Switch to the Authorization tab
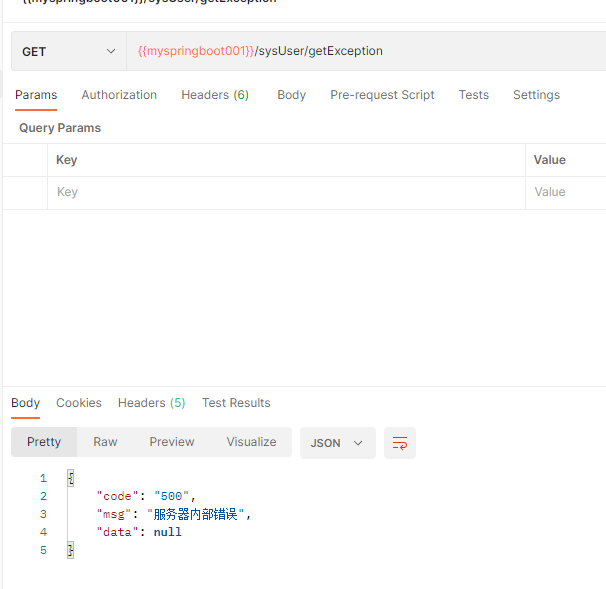Screen dimensions: 606x589 point(119,95)
